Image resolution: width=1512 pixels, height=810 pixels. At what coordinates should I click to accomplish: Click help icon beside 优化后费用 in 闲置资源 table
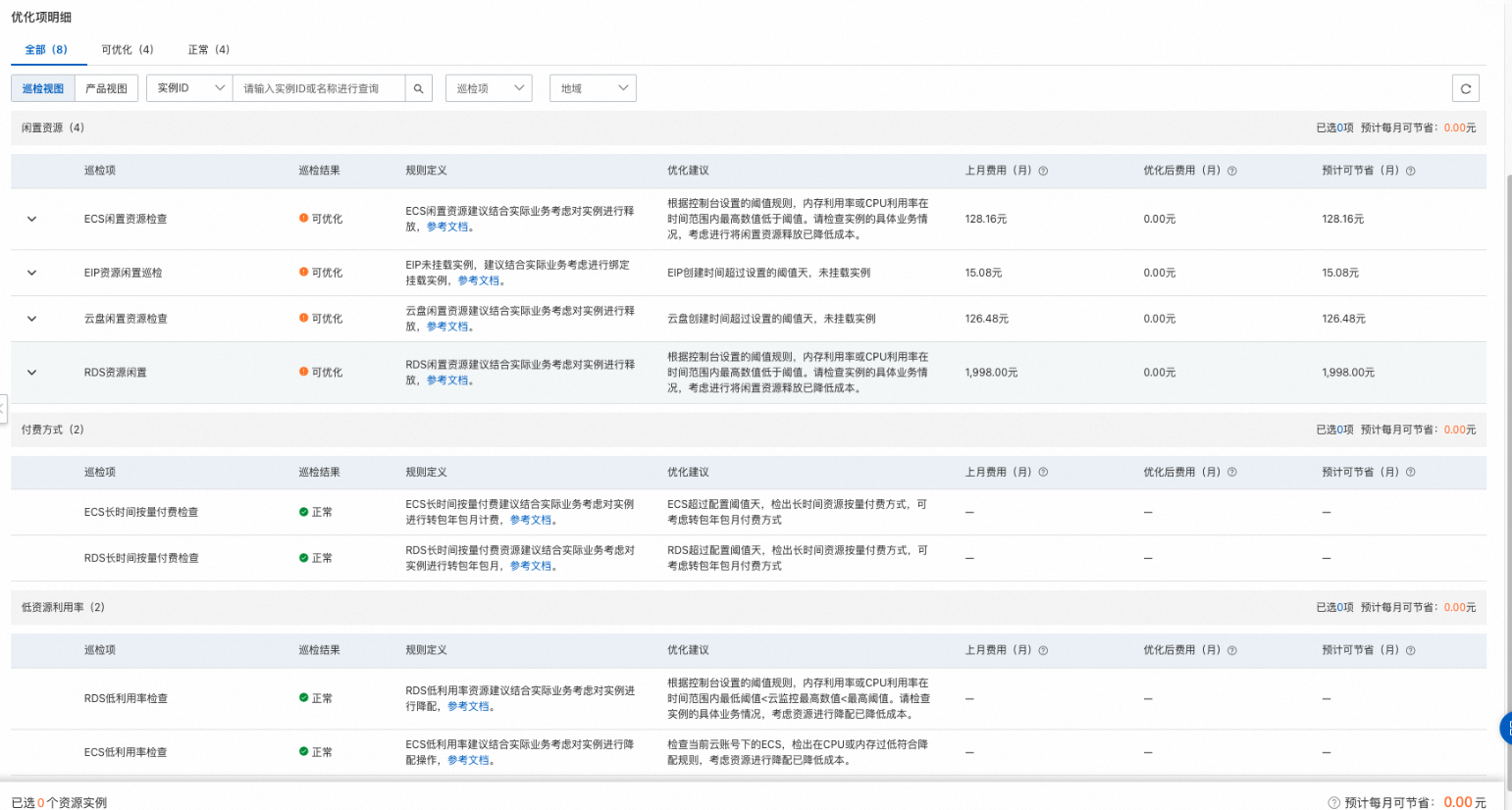pos(1231,171)
